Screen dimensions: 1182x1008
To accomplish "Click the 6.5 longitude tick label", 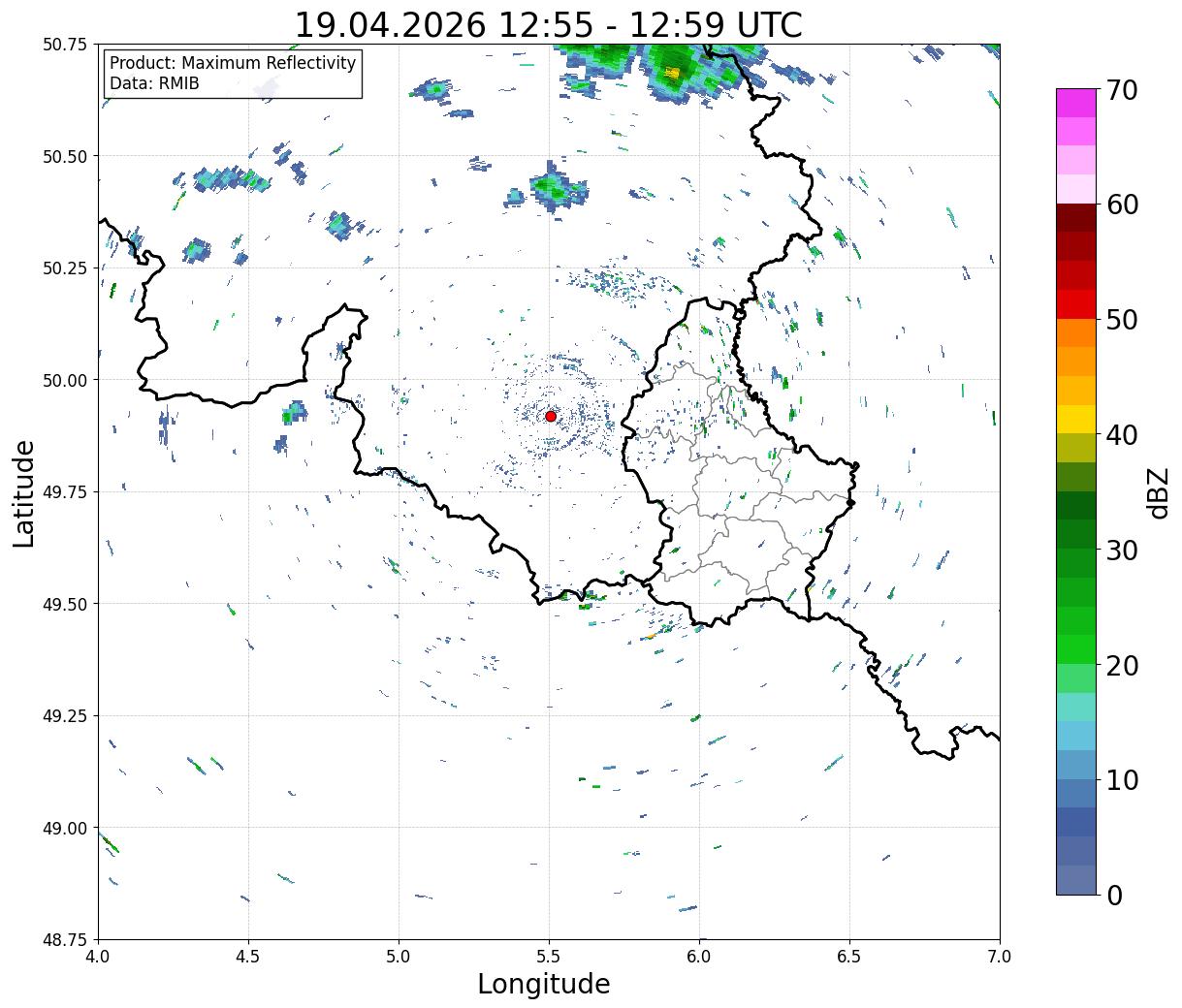I will click(849, 956).
